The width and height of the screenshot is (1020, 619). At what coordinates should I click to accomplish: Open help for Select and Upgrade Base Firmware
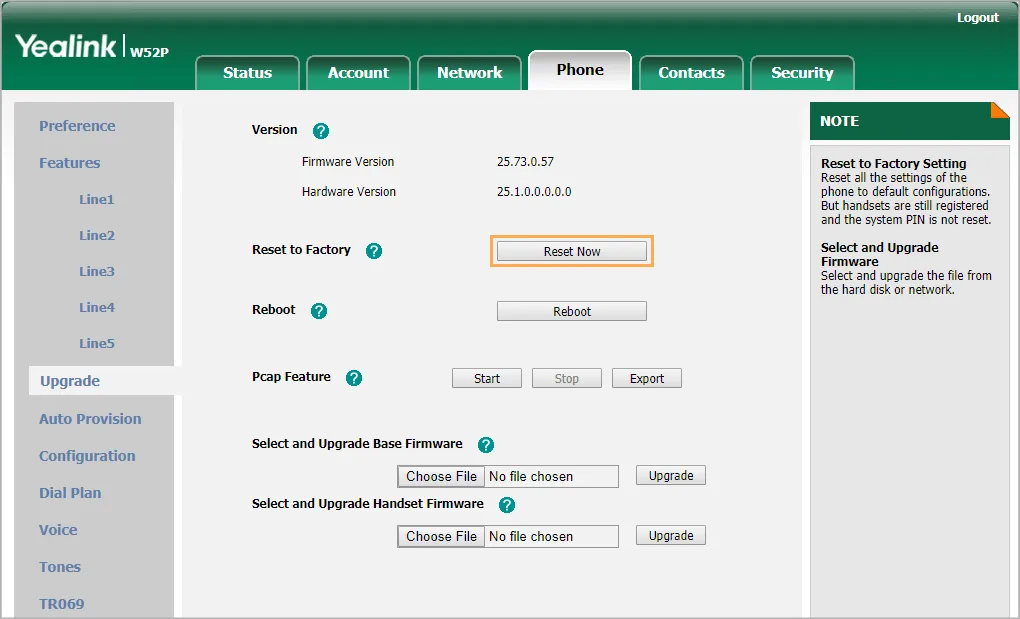tap(486, 445)
